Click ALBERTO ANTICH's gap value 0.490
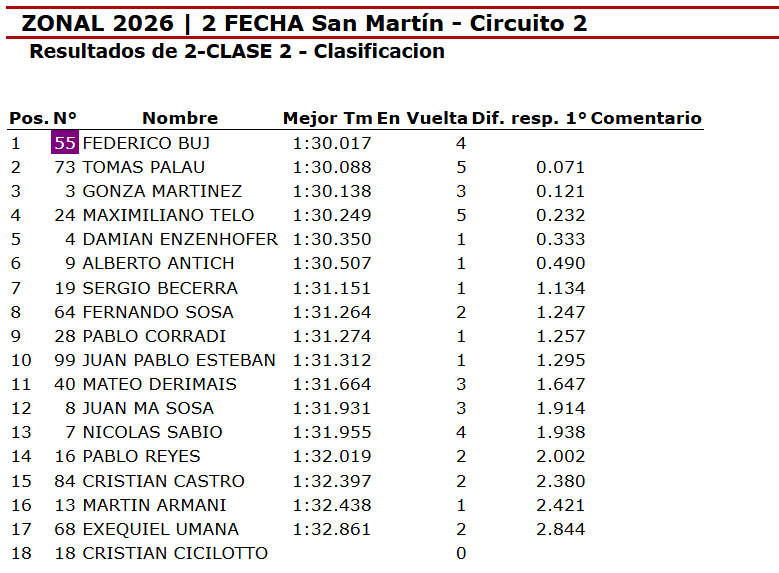779x573 pixels. point(560,263)
